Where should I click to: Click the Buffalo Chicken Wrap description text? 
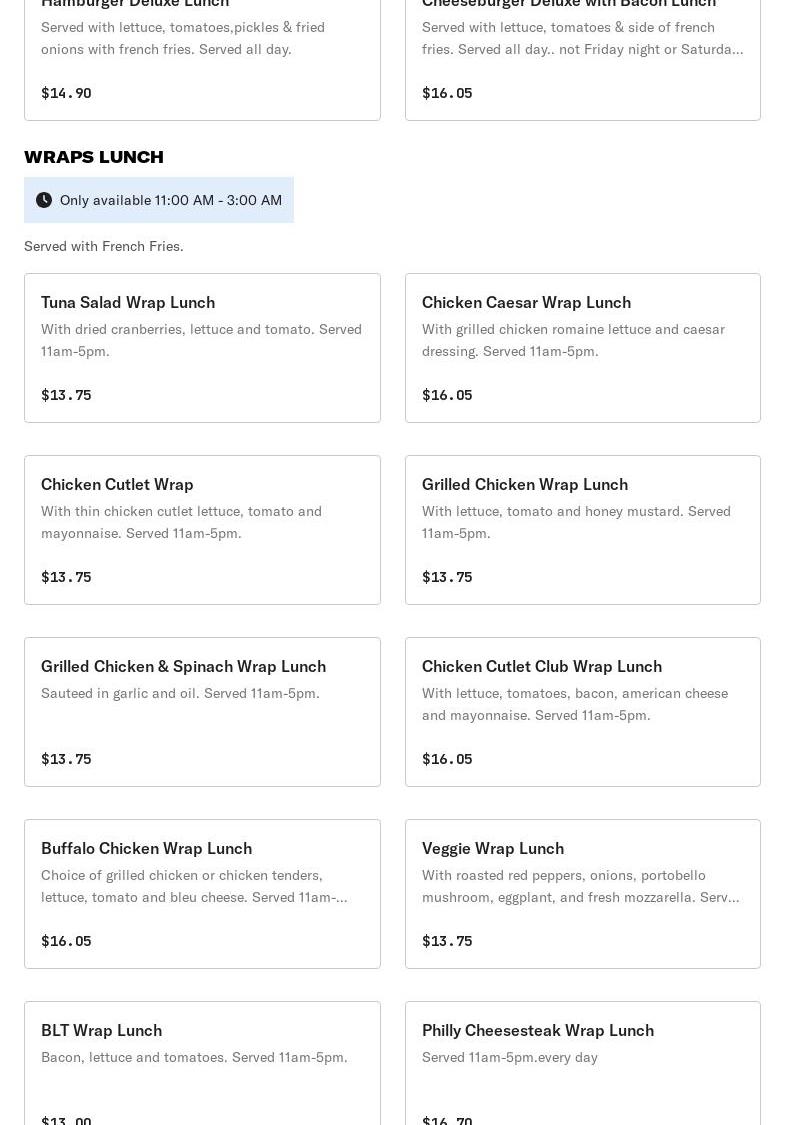[194, 886]
